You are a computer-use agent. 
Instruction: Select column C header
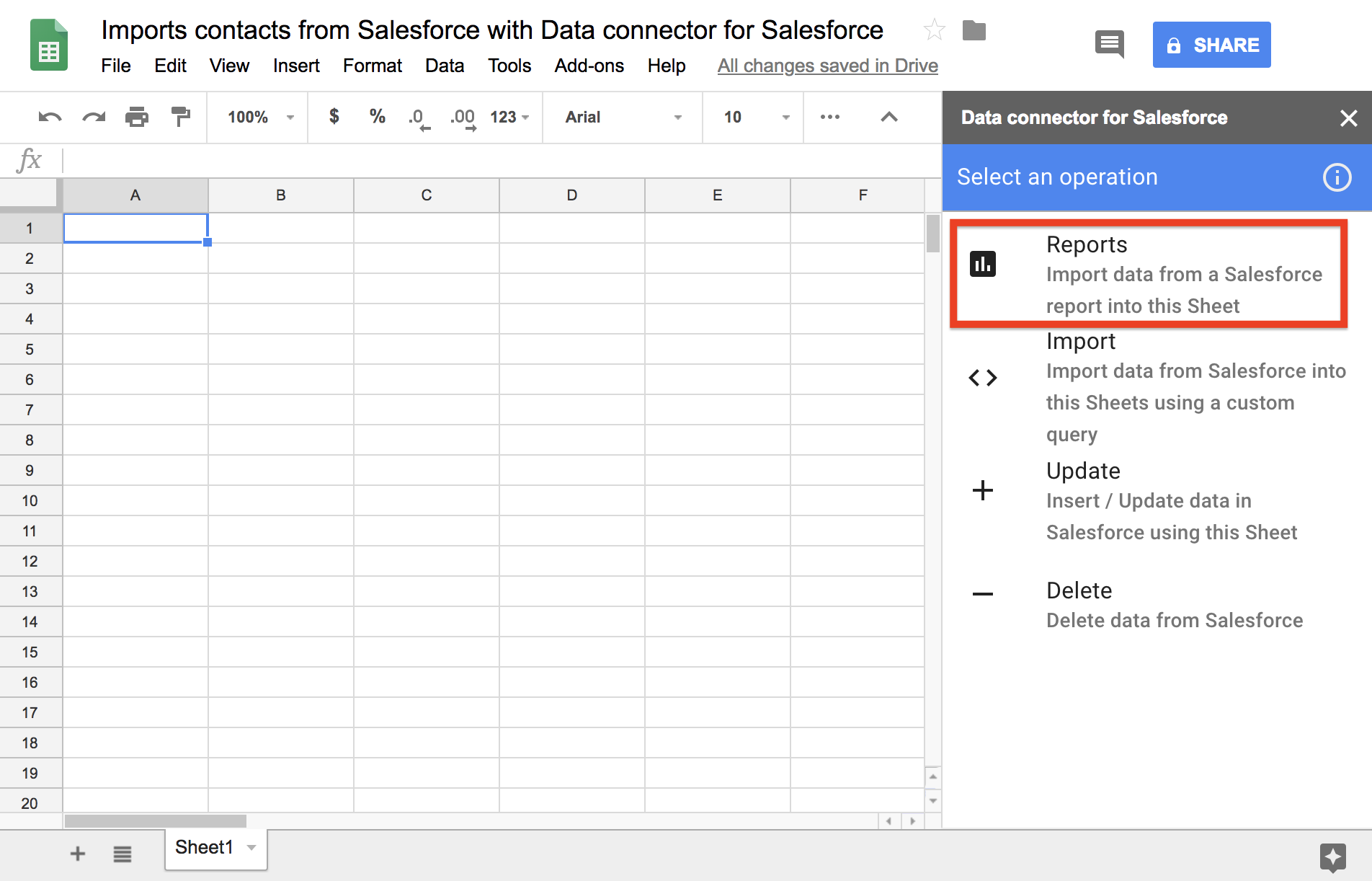(x=427, y=195)
